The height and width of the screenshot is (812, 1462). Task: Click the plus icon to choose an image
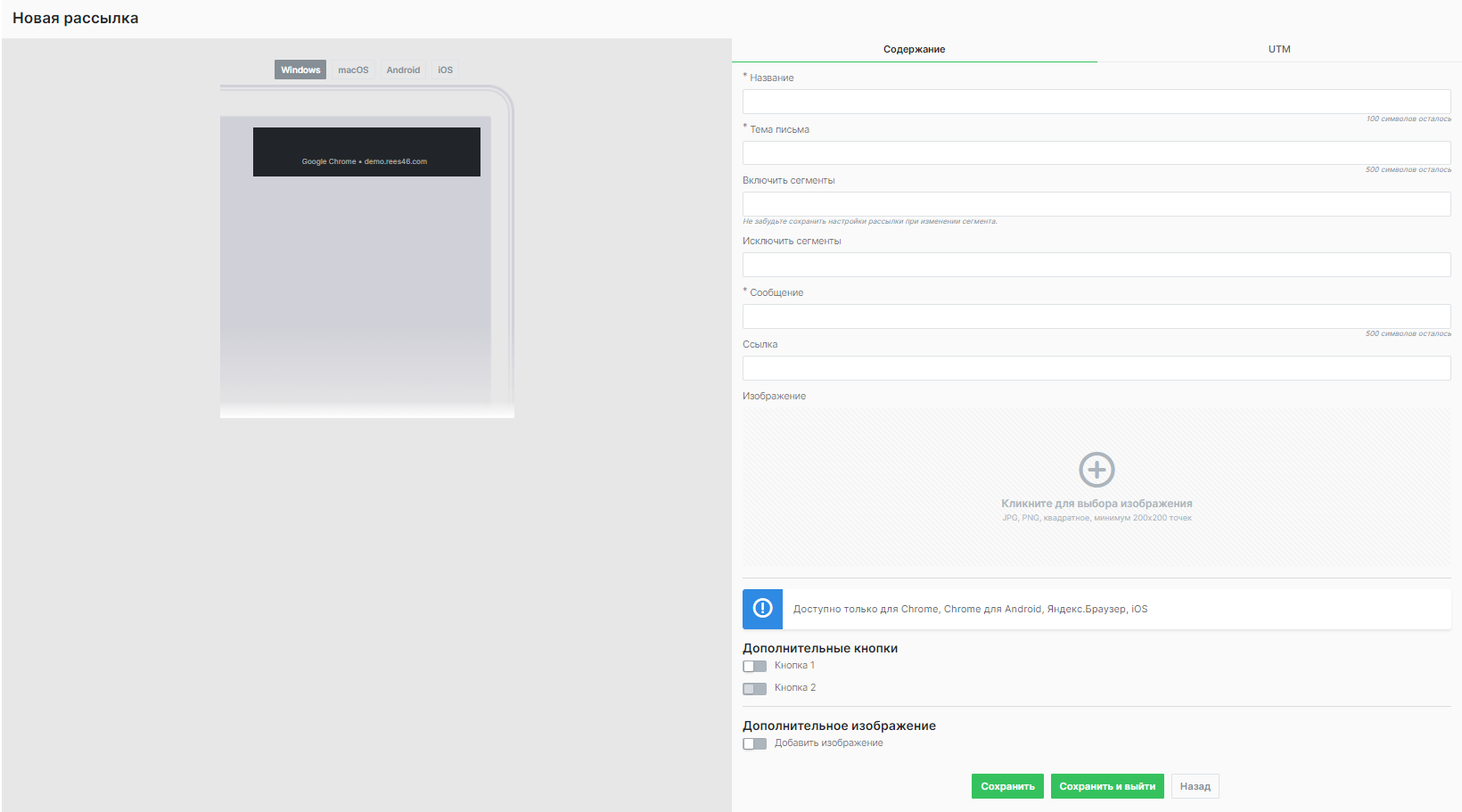[x=1096, y=470]
